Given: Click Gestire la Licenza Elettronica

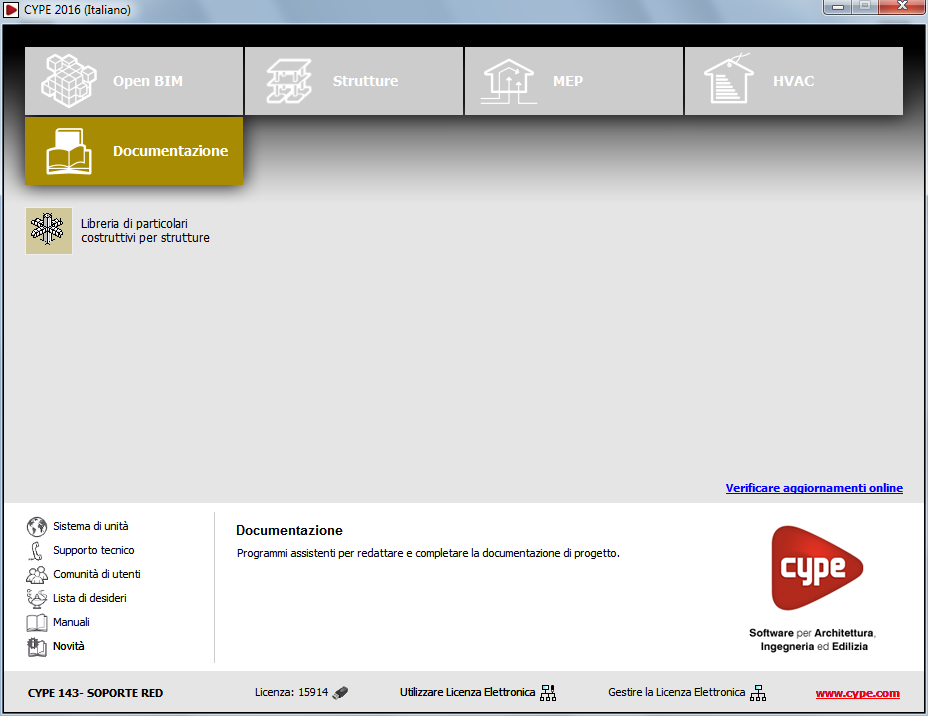Looking at the screenshot, I should (676, 692).
